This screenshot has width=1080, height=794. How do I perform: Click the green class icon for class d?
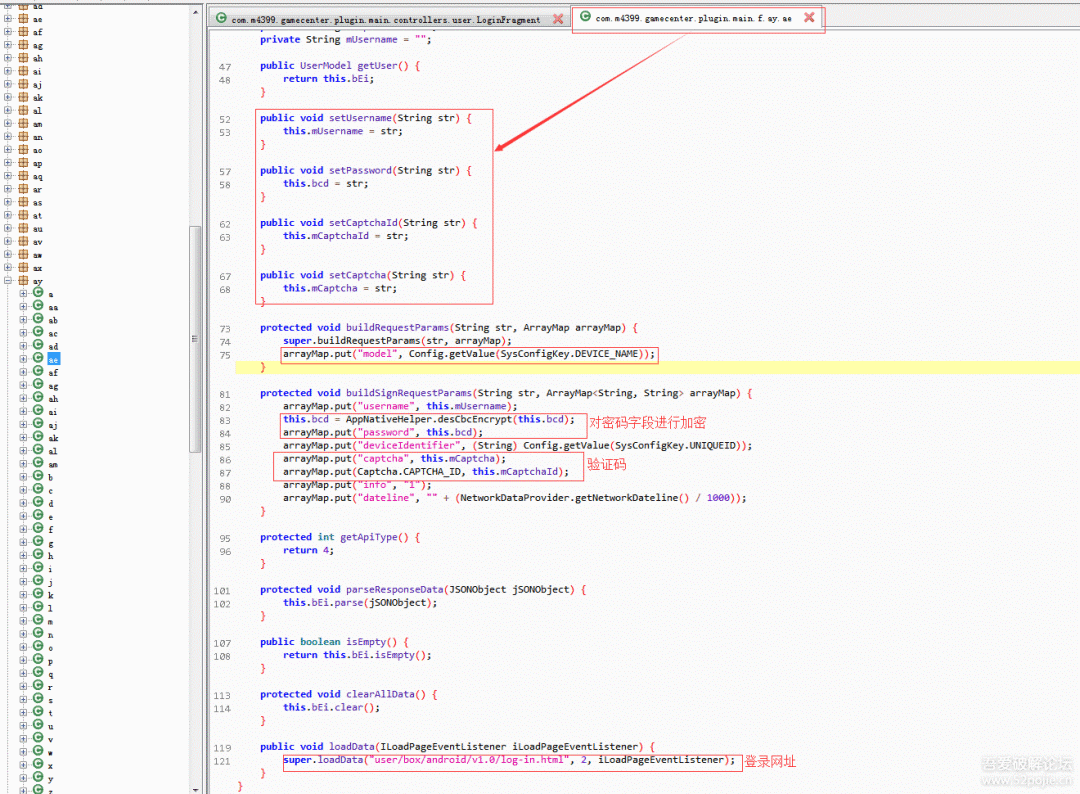39,501
